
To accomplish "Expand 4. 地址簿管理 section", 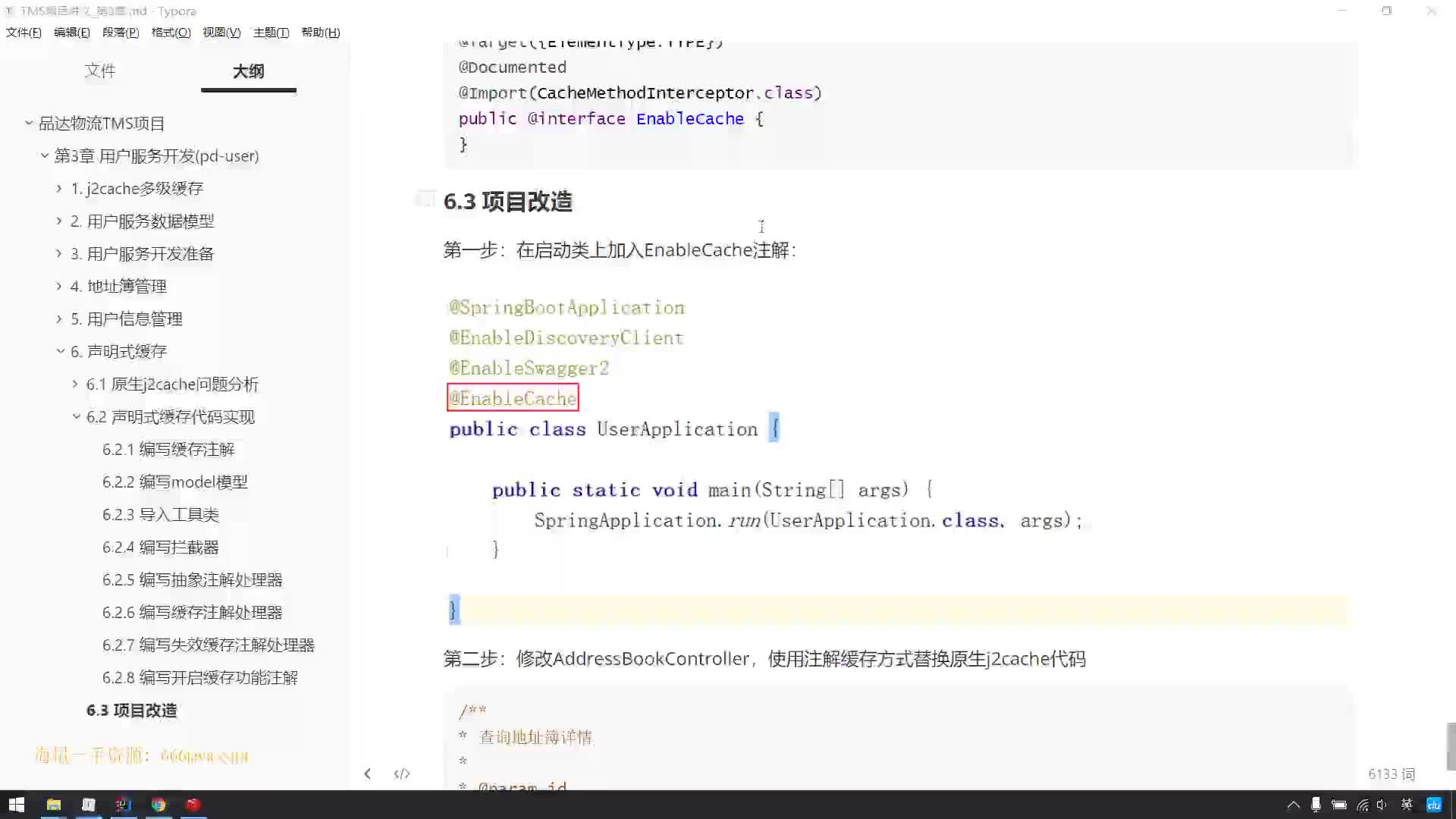I will coord(59,285).
